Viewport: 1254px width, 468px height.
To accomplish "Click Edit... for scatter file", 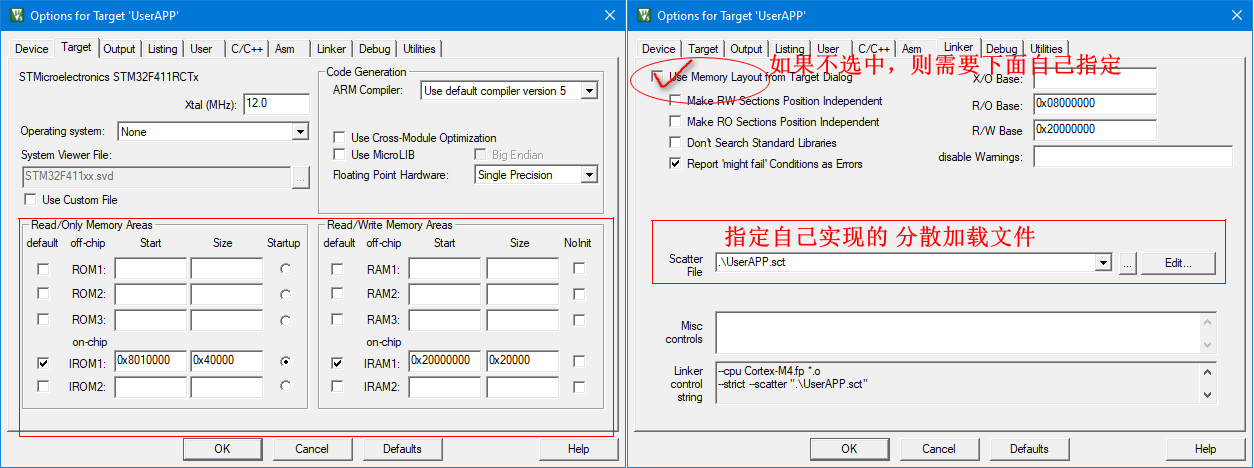I will click(1180, 263).
